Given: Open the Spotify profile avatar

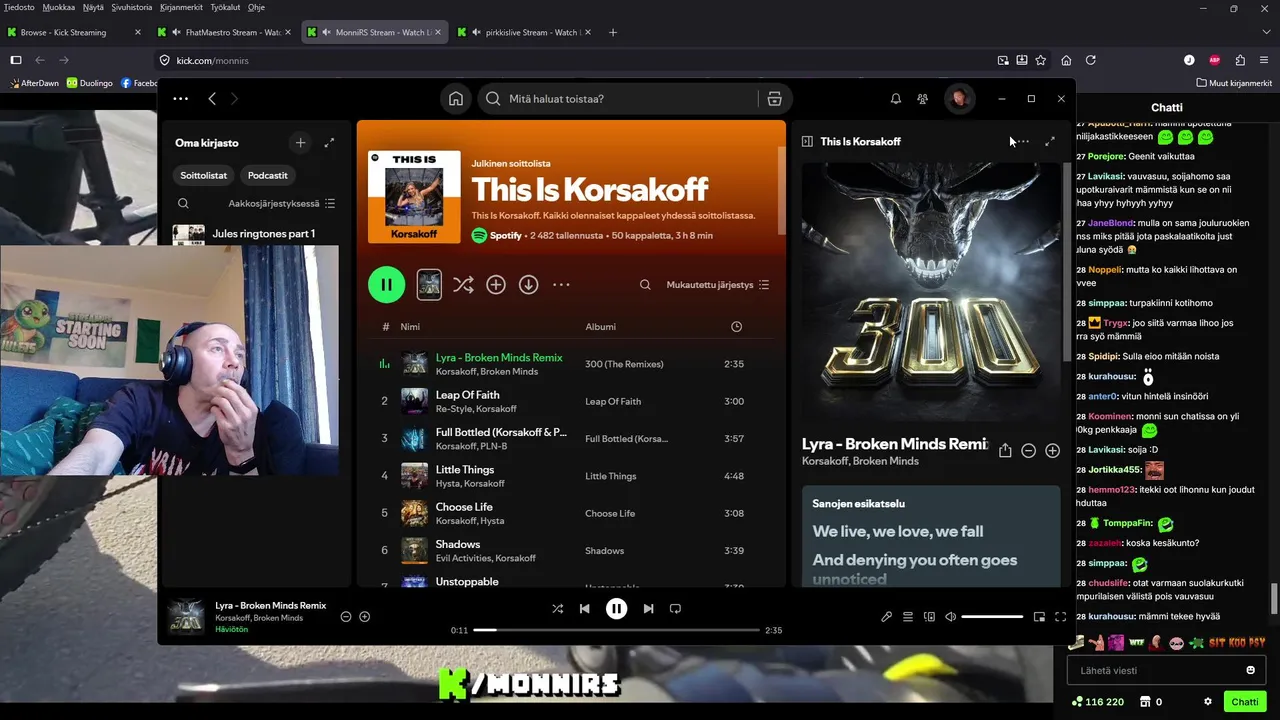Looking at the screenshot, I should coord(960,99).
